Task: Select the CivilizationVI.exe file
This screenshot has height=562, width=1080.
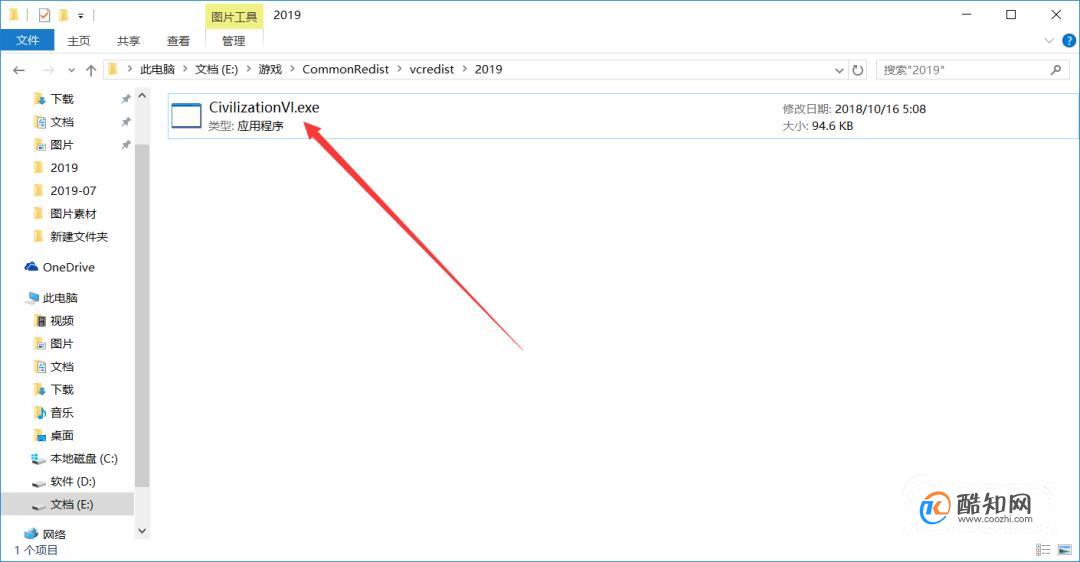Action: pyautogui.click(x=623, y=116)
